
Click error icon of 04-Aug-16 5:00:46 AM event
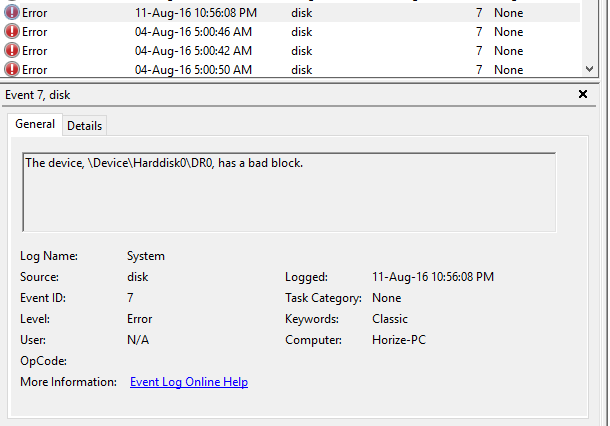[12, 32]
